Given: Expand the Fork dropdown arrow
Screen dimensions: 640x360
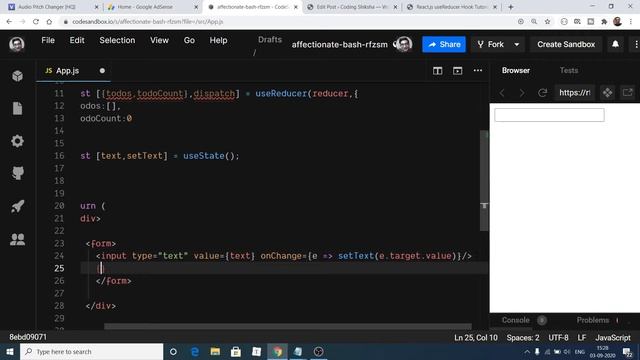Looking at the screenshot, I should point(516,44).
